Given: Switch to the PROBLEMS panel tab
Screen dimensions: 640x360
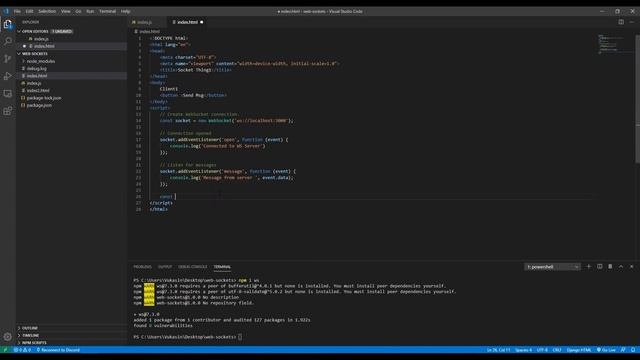Looking at the screenshot, I should 142,267.
